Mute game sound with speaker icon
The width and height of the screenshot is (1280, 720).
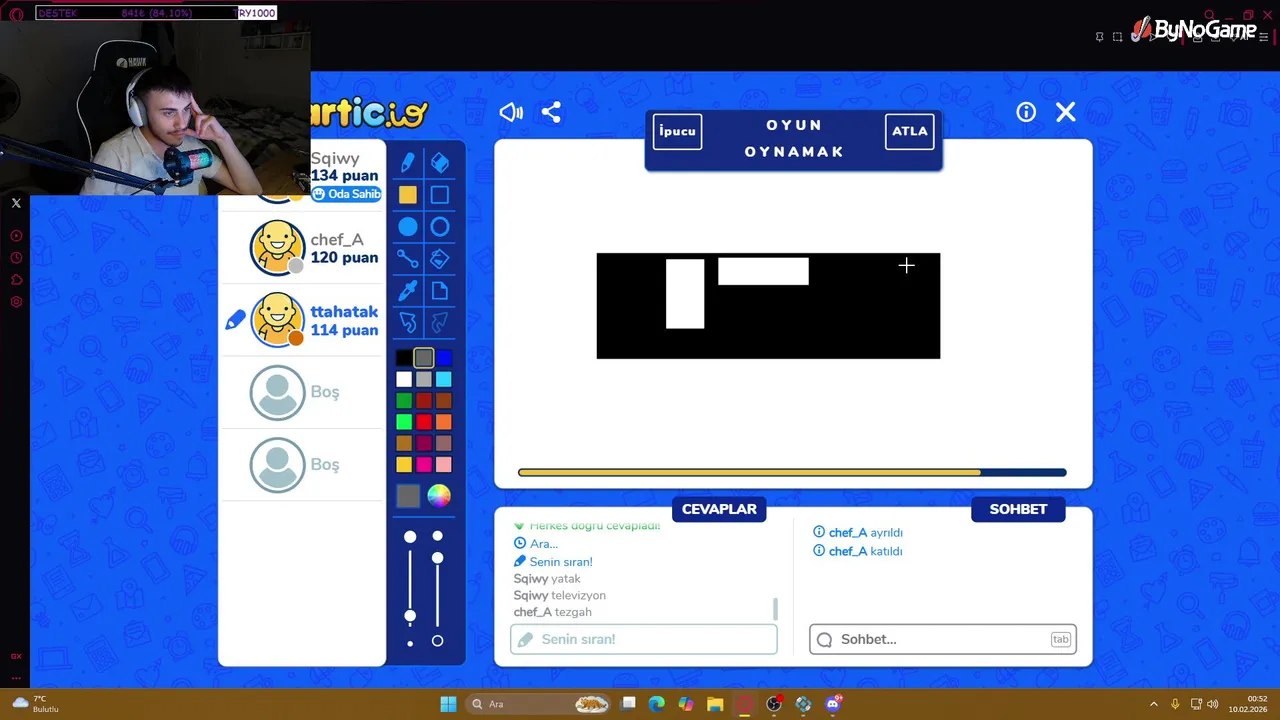(x=511, y=112)
